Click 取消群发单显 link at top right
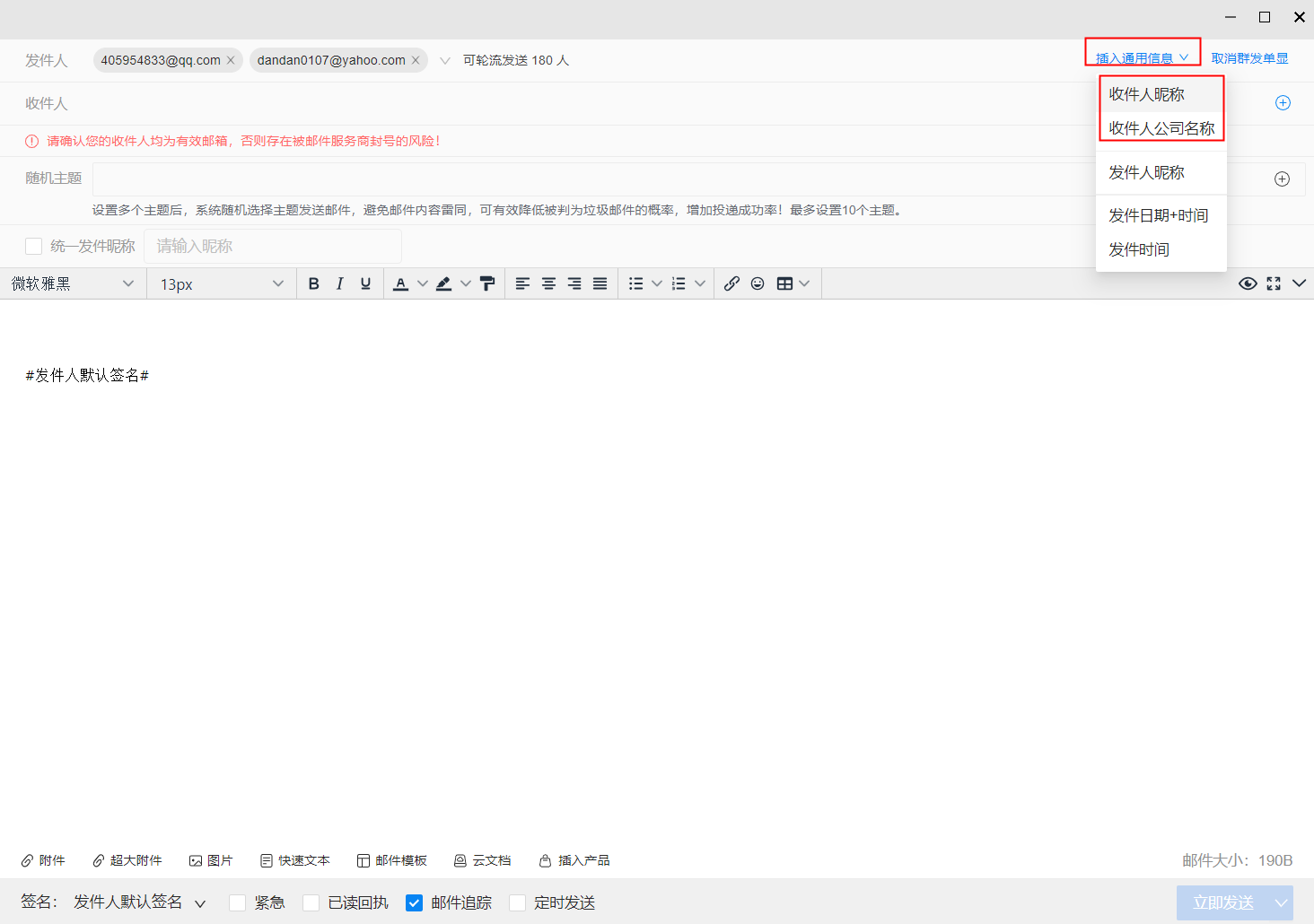1314x924 pixels. point(1248,57)
